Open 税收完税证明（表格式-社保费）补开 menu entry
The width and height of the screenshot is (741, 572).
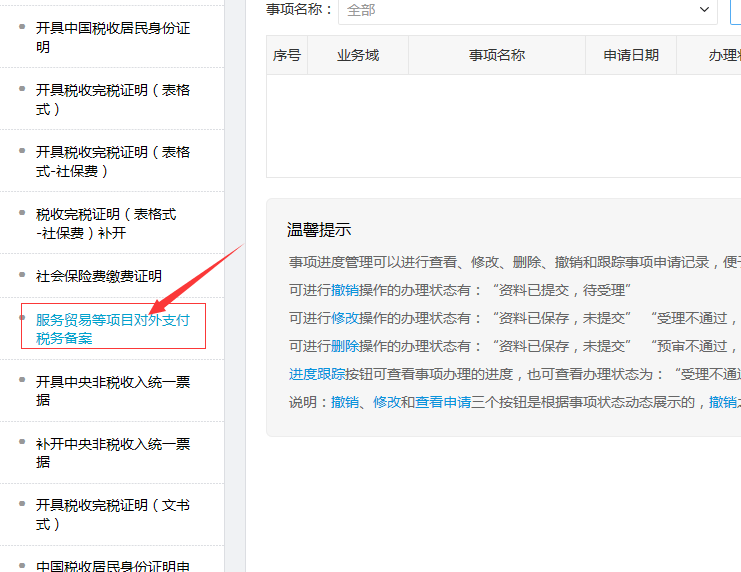(105, 224)
